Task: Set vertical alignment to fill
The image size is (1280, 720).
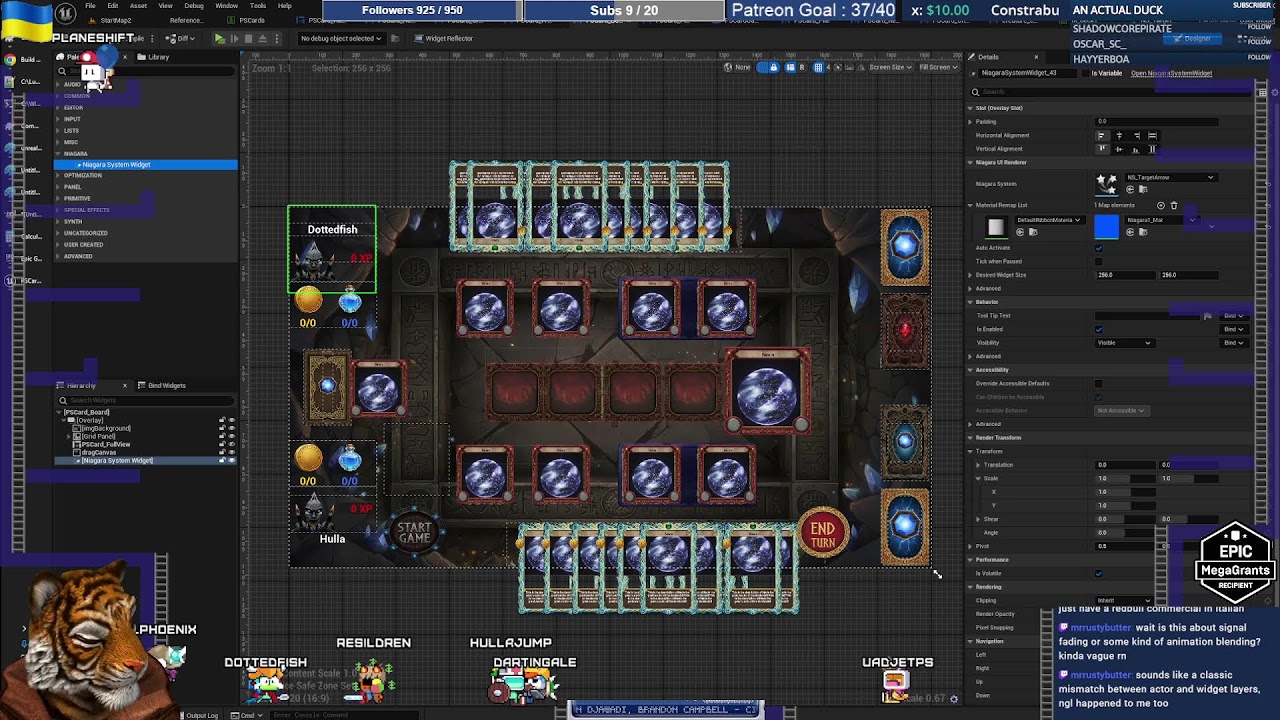Action: [1152, 149]
